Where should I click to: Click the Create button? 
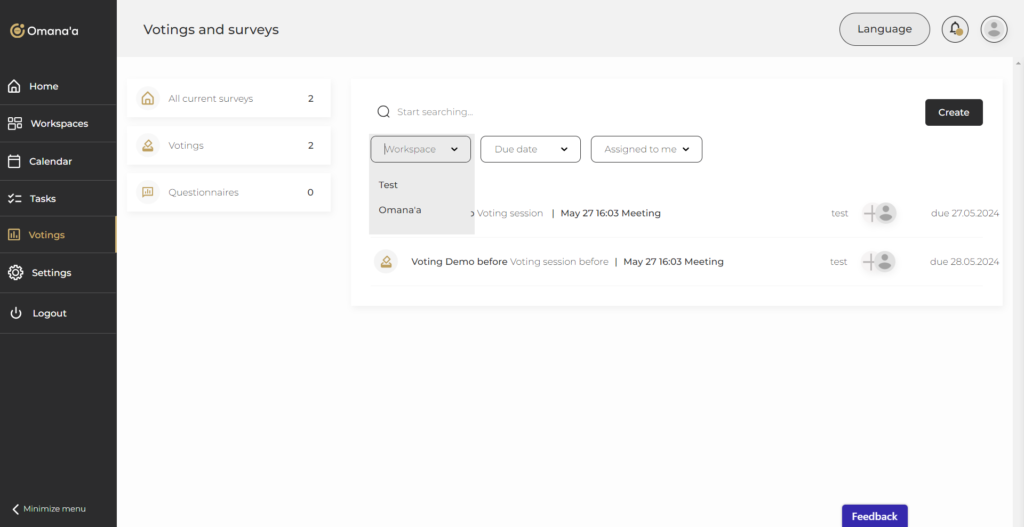[x=953, y=112]
